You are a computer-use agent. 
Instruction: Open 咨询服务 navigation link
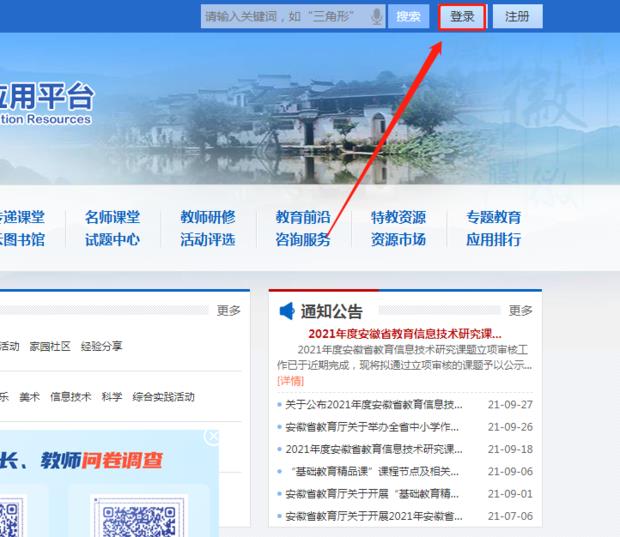pyautogui.click(x=303, y=240)
